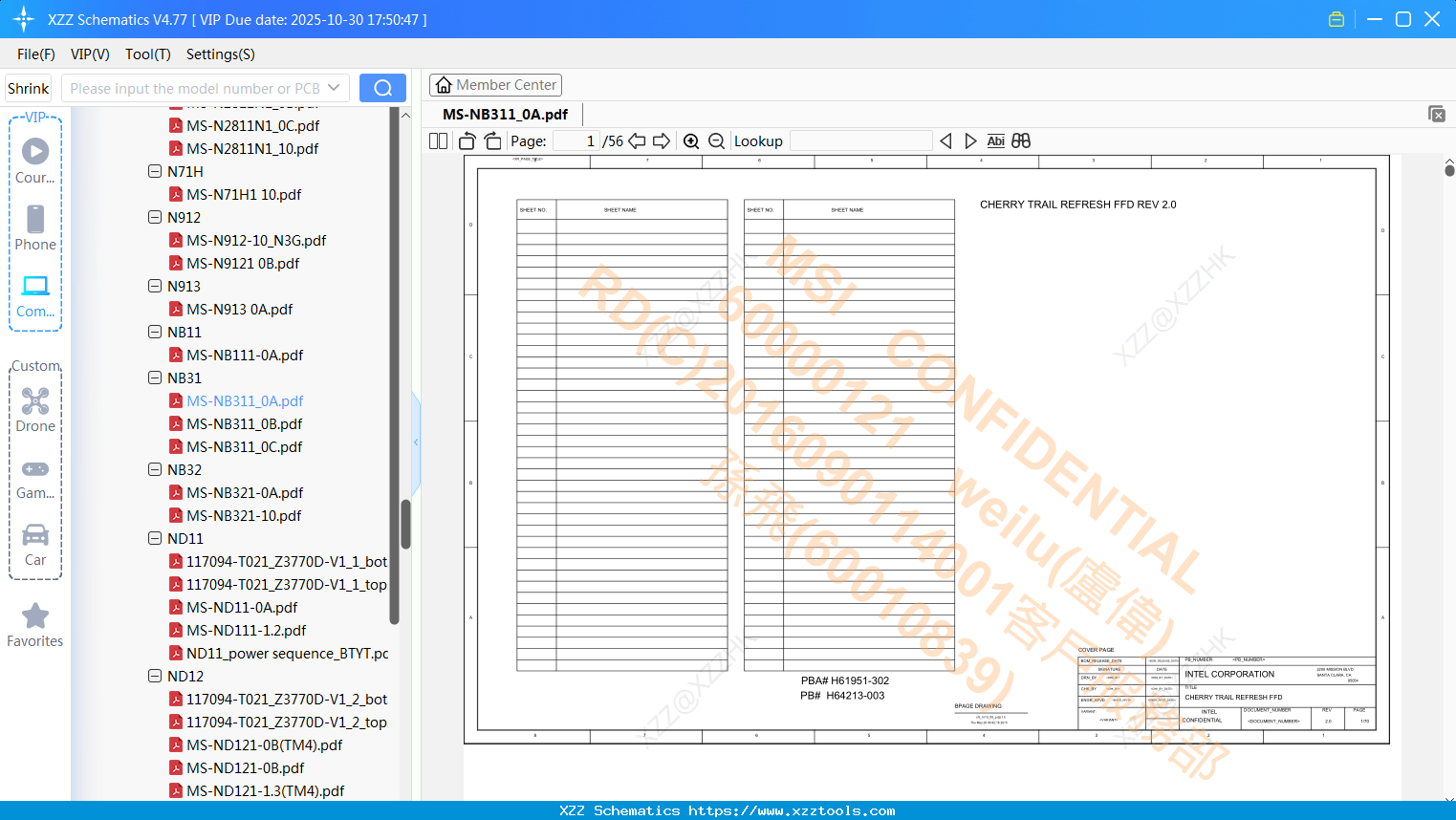The width and height of the screenshot is (1456, 820).
Task: Rotate the page clockwise
Action: pos(491,140)
